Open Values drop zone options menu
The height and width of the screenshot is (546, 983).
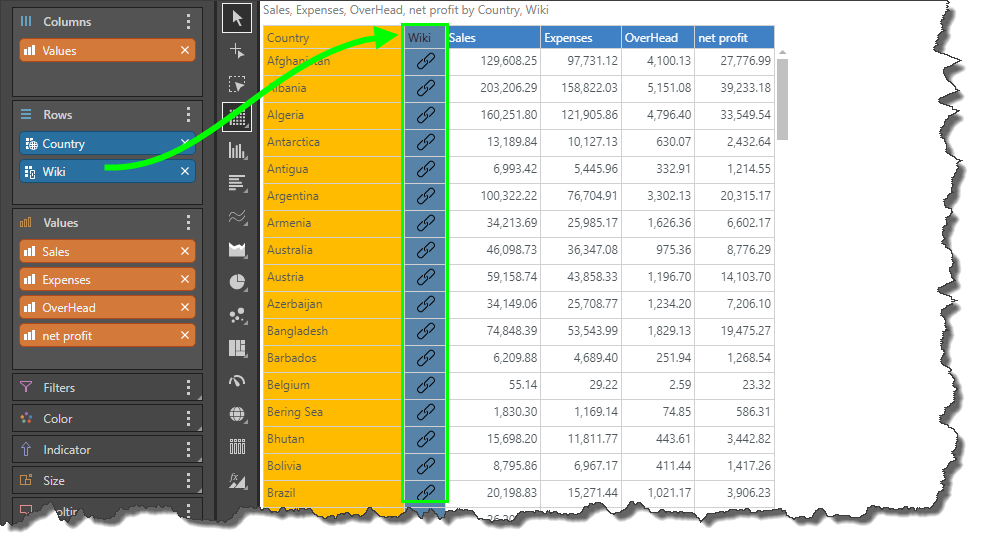pos(188,223)
